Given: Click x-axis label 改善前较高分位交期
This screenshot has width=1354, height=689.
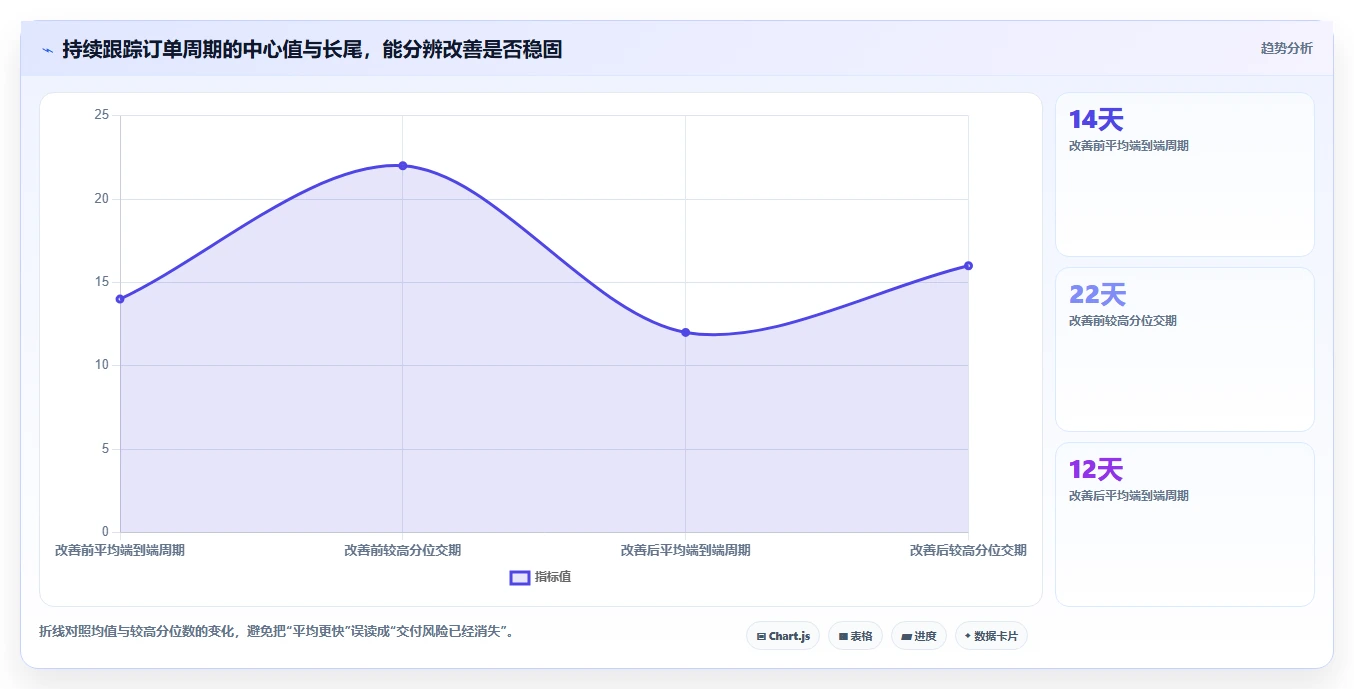Looking at the screenshot, I should [x=403, y=550].
